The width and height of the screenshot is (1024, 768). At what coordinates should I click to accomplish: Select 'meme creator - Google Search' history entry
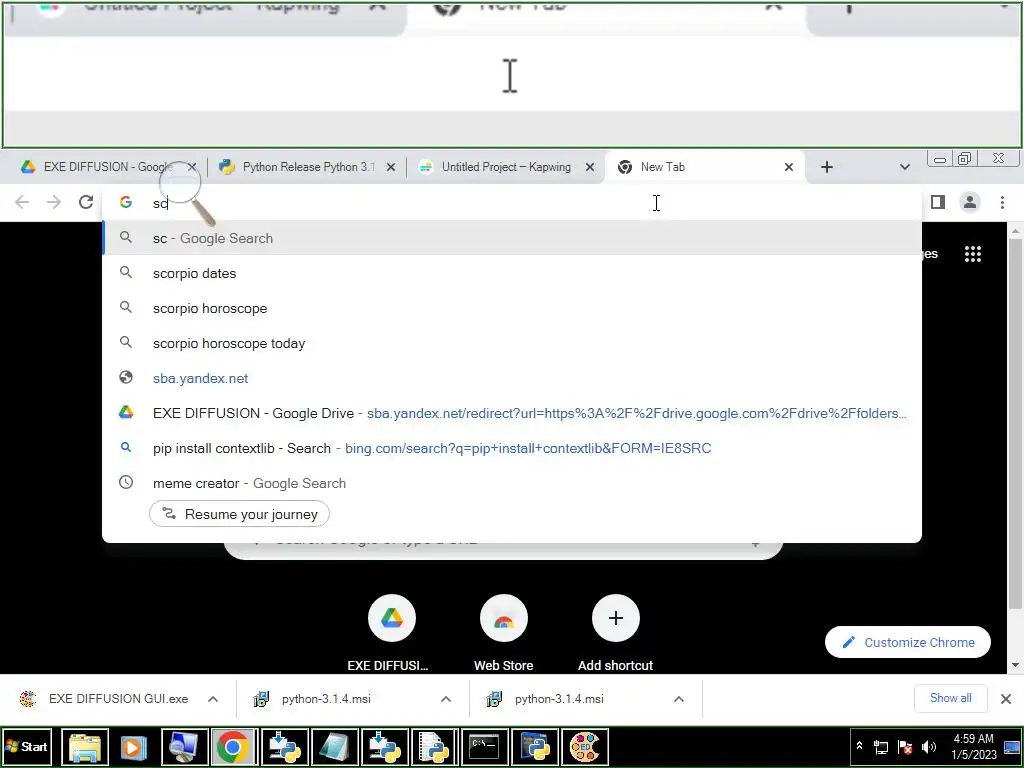(x=512, y=483)
